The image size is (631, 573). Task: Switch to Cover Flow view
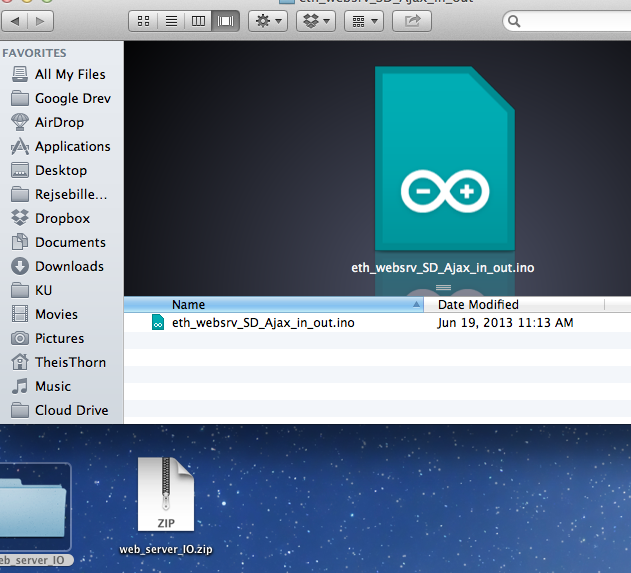[225, 21]
